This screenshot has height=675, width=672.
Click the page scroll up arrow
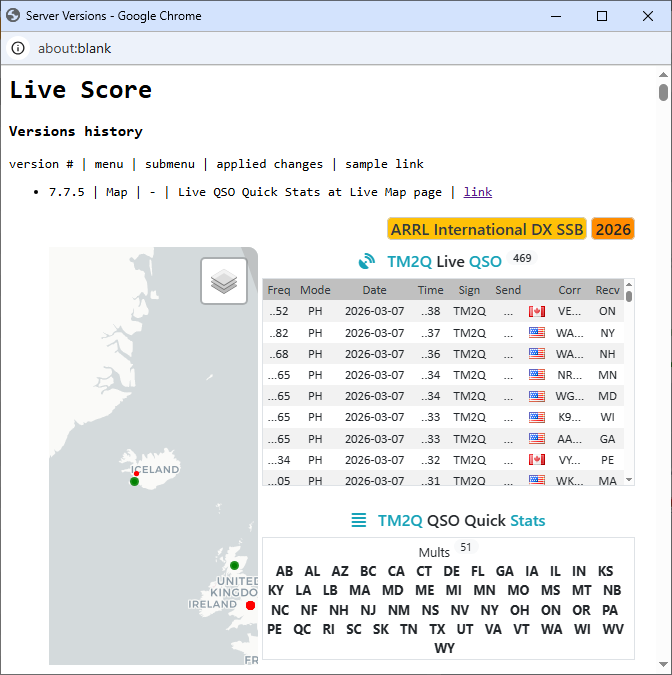(663, 75)
